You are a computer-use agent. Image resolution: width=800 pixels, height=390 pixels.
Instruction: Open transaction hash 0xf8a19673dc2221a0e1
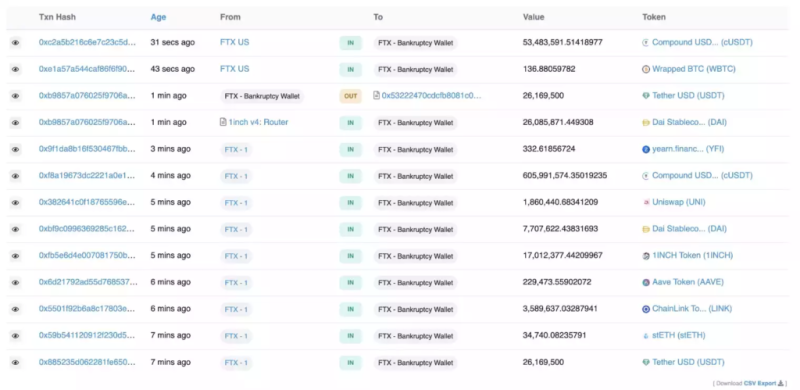click(87, 176)
